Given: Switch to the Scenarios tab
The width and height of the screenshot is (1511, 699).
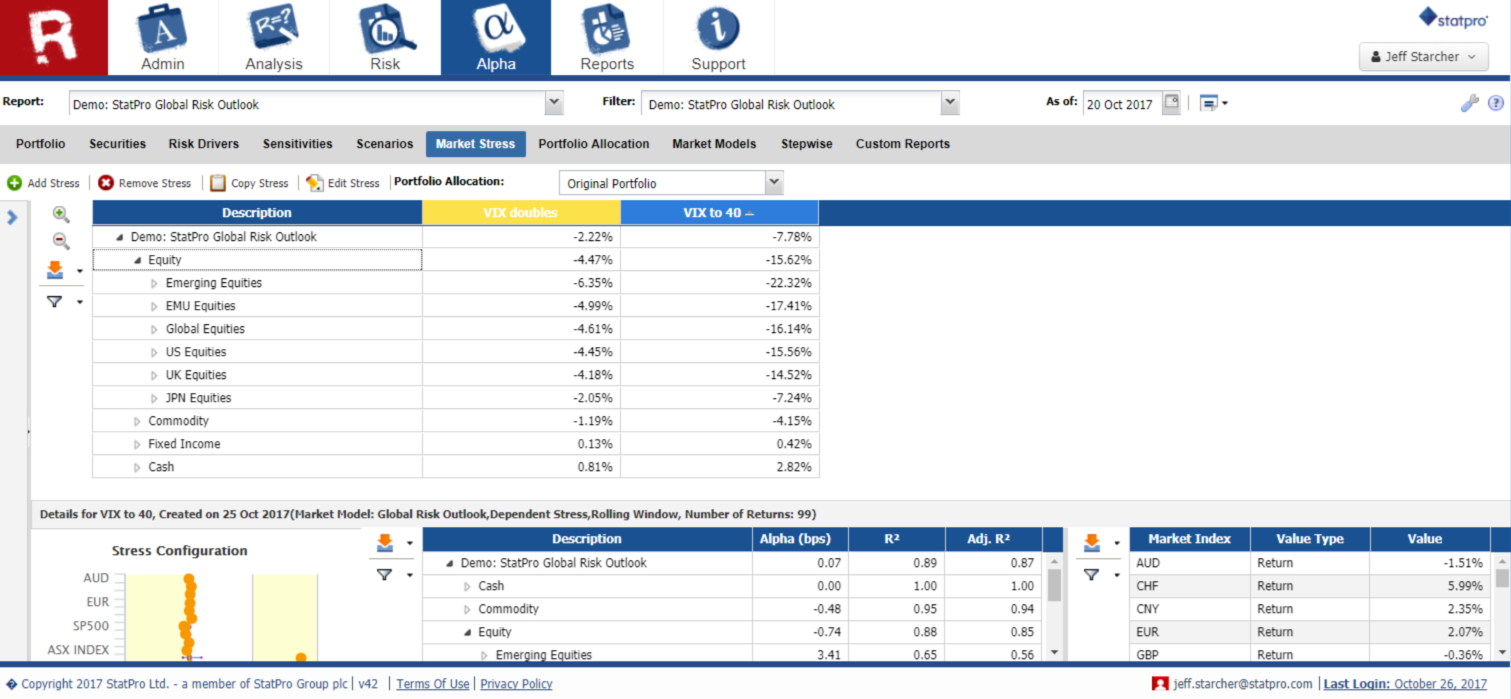Looking at the screenshot, I should click(384, 144).
